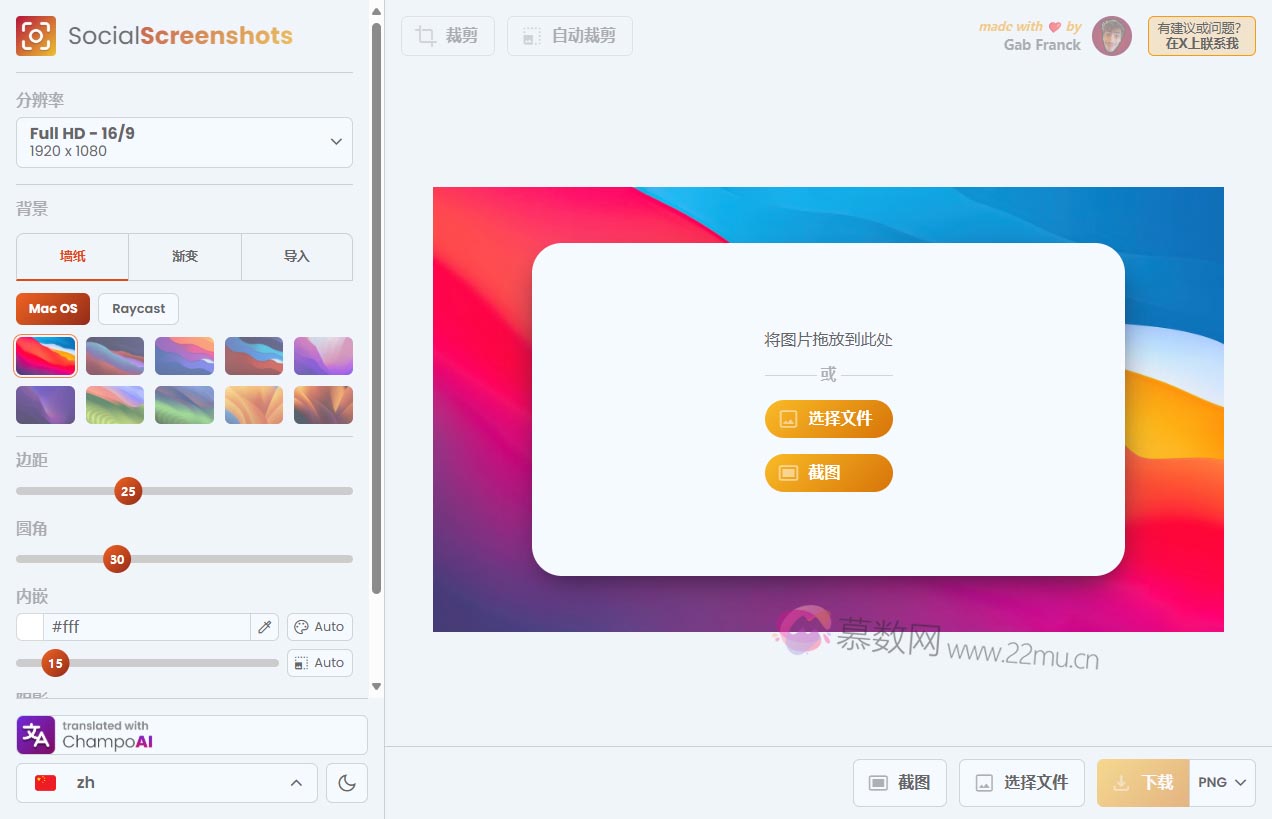
Task: Click the #fff inset color text field
Action: [x=147, y=627]
